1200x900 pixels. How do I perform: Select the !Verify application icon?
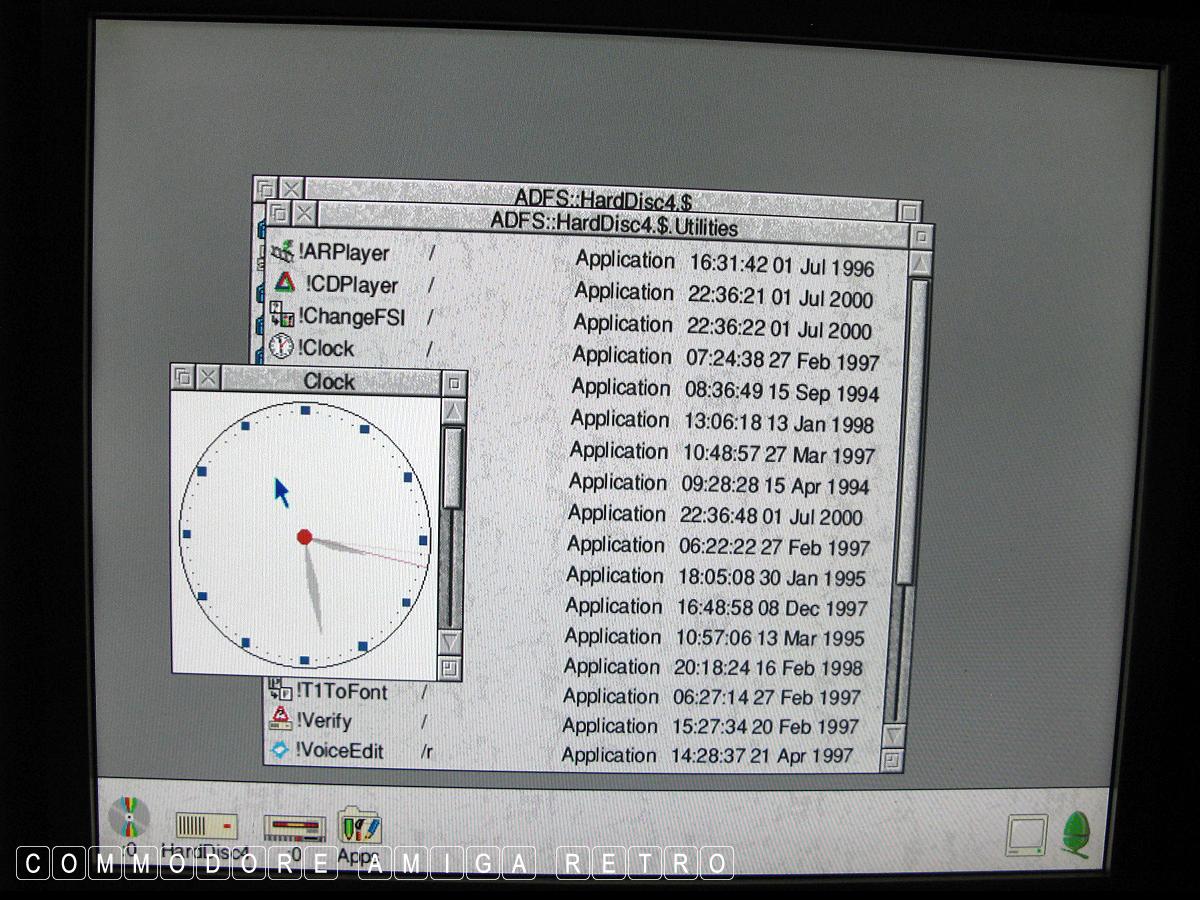[x=281, y=719]
